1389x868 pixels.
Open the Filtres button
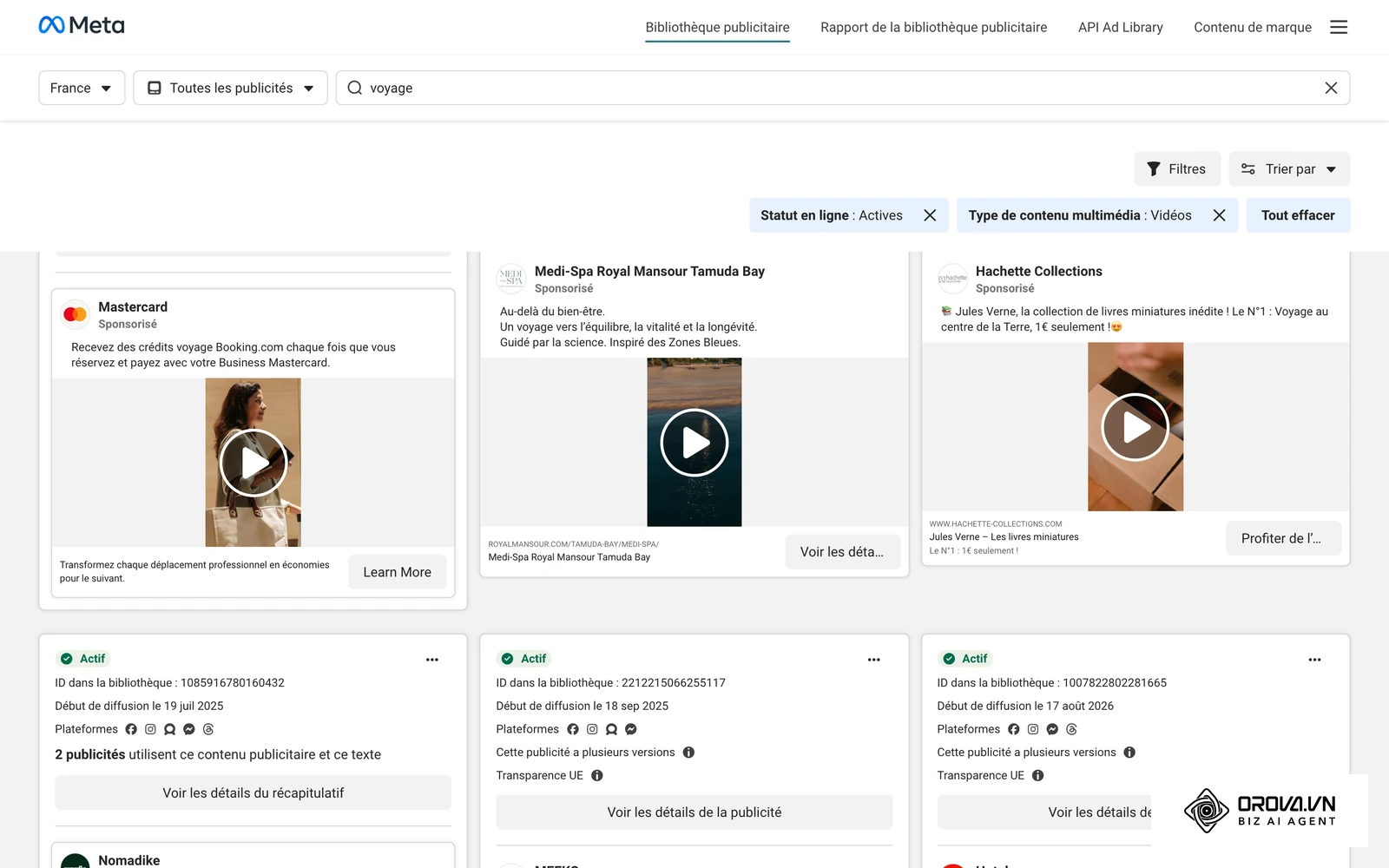point(1177,169)
